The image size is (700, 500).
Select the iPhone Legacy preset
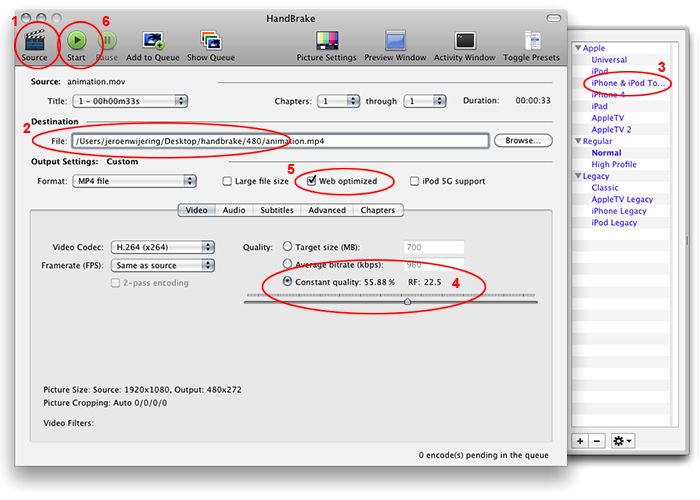[x=619, y=211]
